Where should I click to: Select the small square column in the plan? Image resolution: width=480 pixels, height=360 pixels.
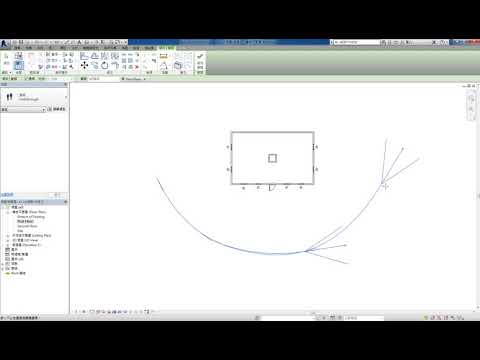[272, 158]
